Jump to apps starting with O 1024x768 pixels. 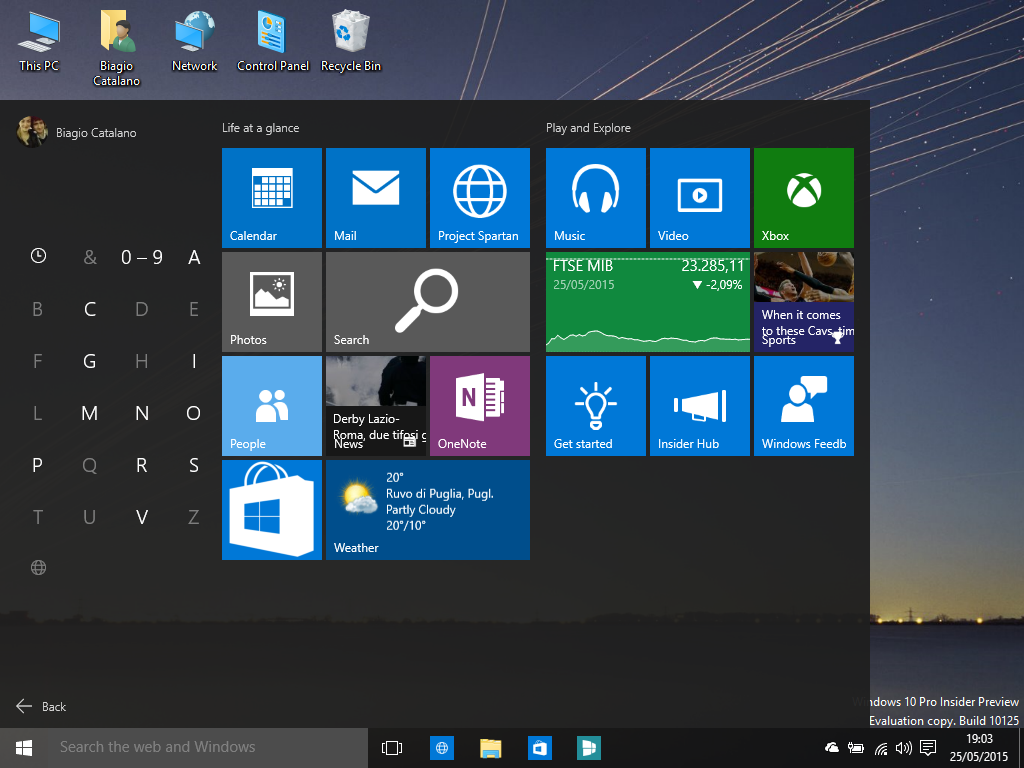pos(194,413)
